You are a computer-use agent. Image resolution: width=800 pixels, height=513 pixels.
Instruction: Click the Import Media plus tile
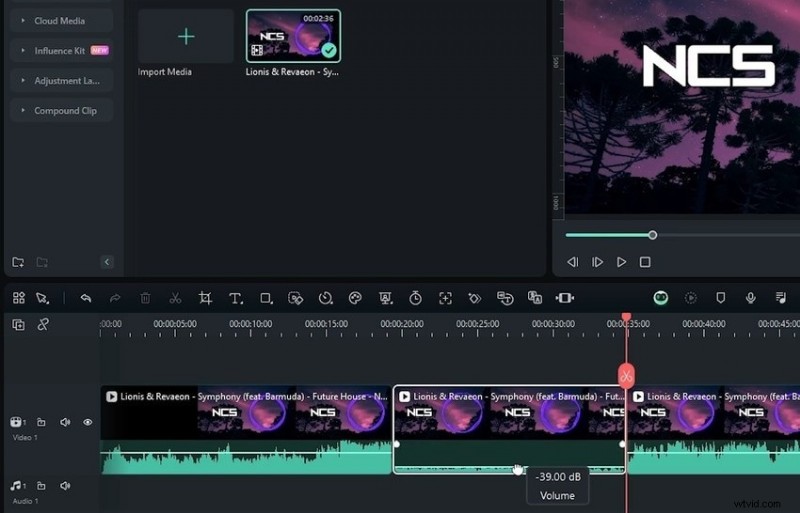tap(186, 37)
